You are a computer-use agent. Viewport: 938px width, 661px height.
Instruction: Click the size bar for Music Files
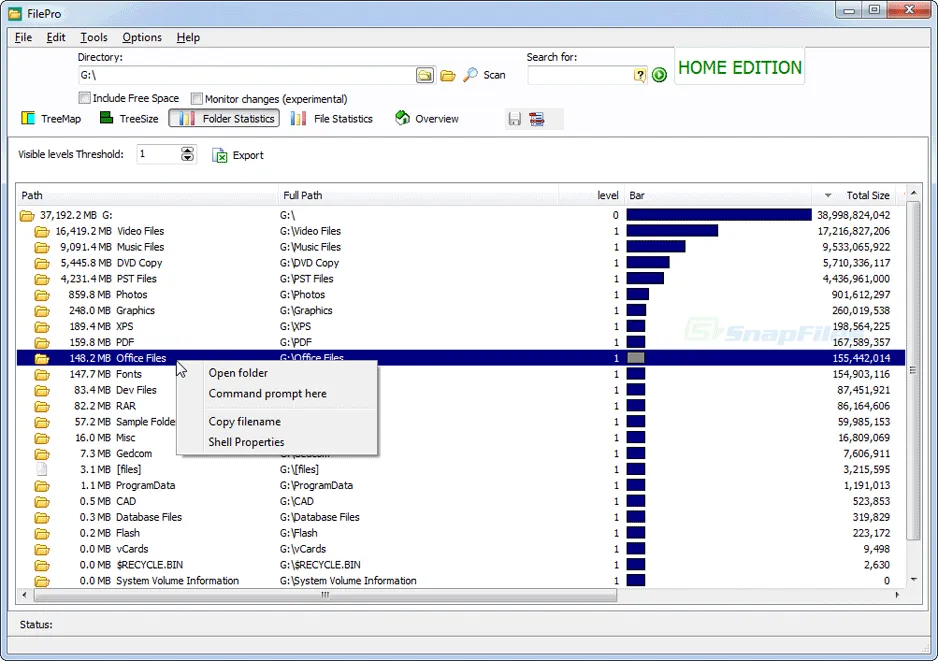(x=656, y=246)
